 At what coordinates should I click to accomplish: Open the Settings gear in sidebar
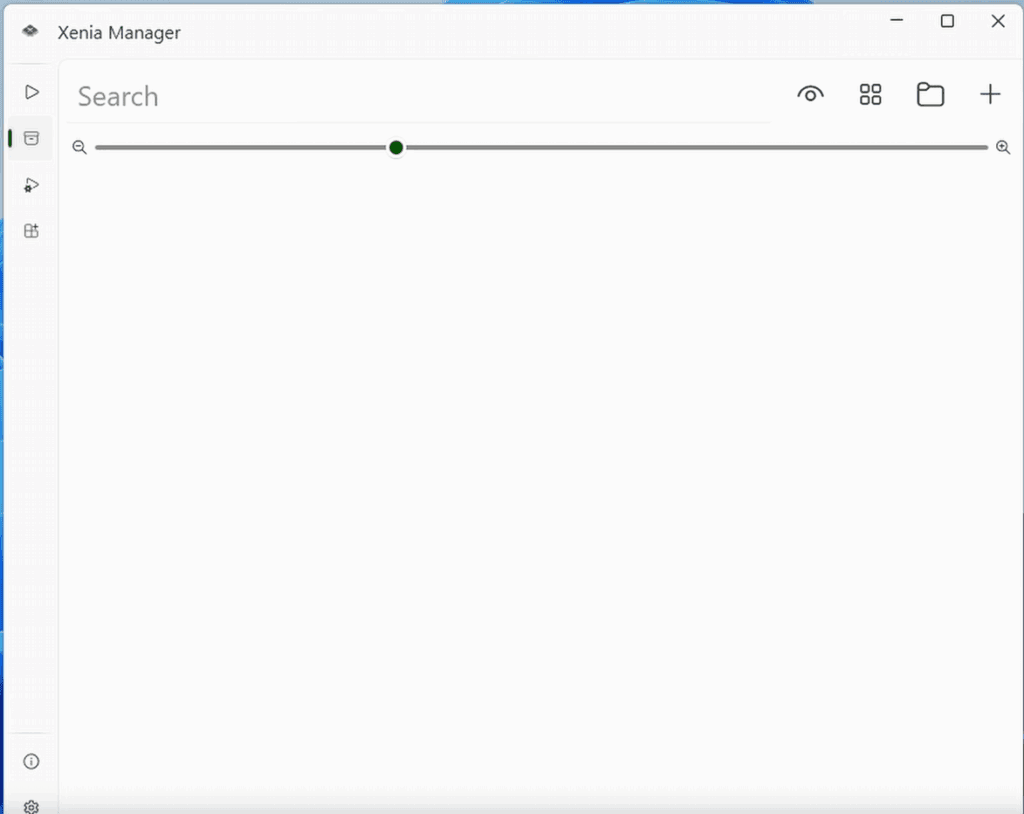click(x=31, y=807)
